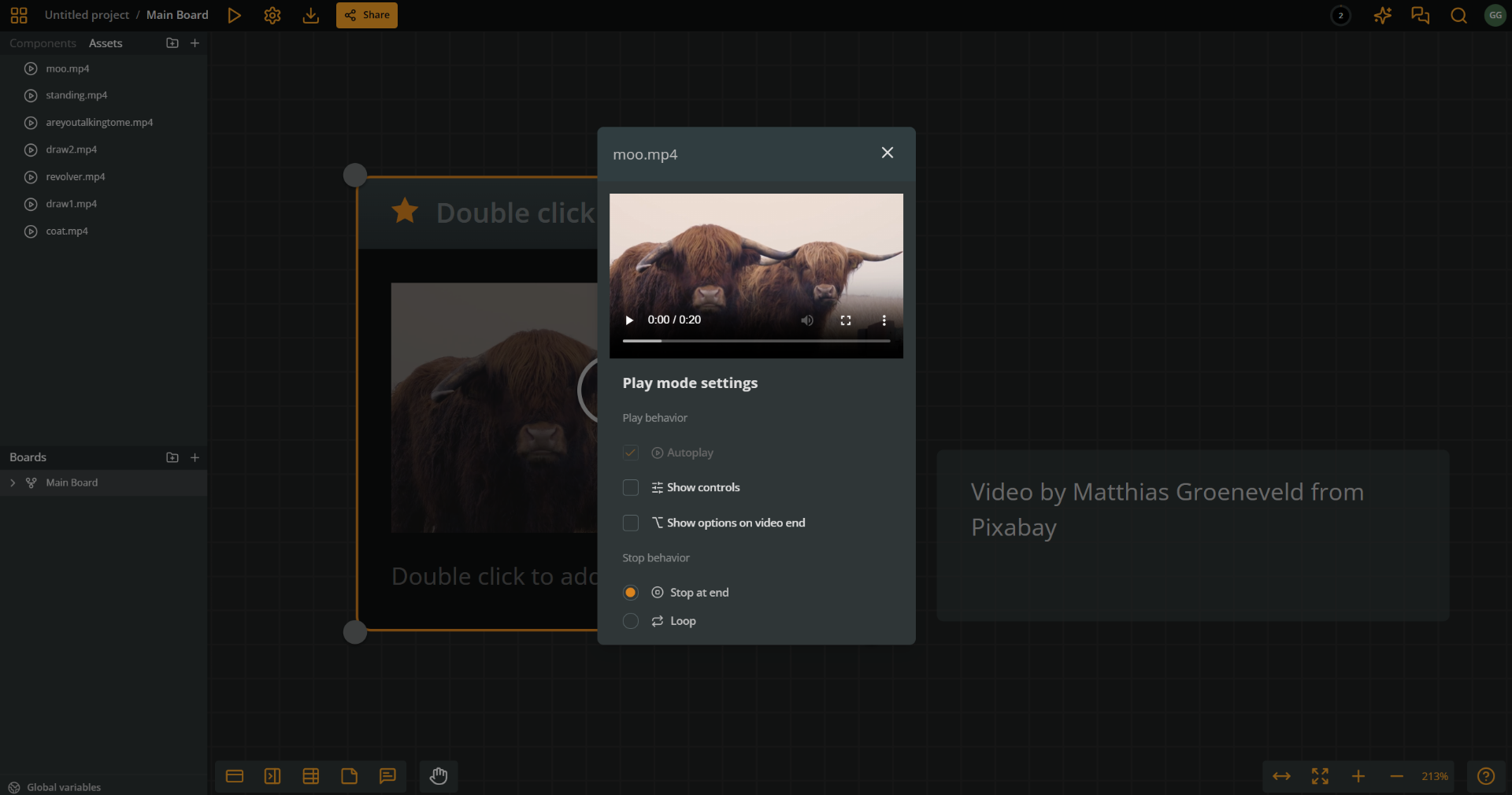
Task: Click the Main Board breadcrumb
Action: 177,15
